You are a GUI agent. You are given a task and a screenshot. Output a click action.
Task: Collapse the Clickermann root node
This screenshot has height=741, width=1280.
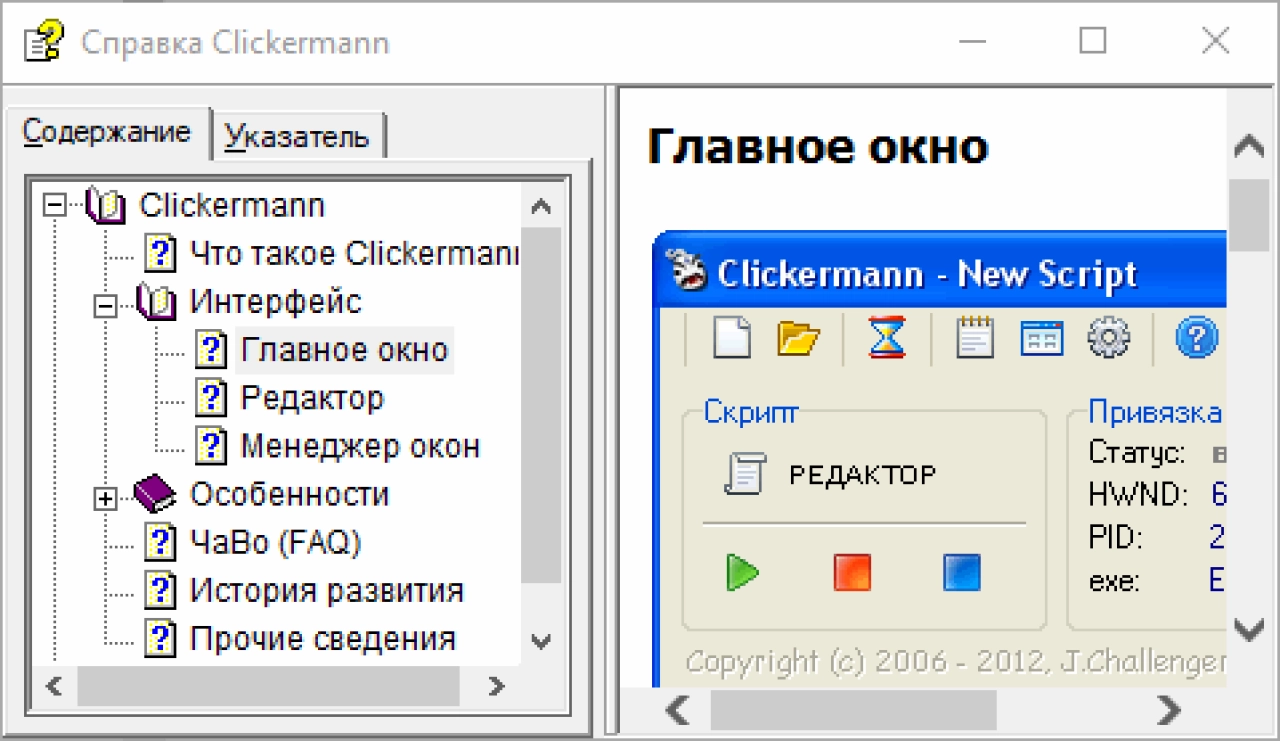point(56,206)
